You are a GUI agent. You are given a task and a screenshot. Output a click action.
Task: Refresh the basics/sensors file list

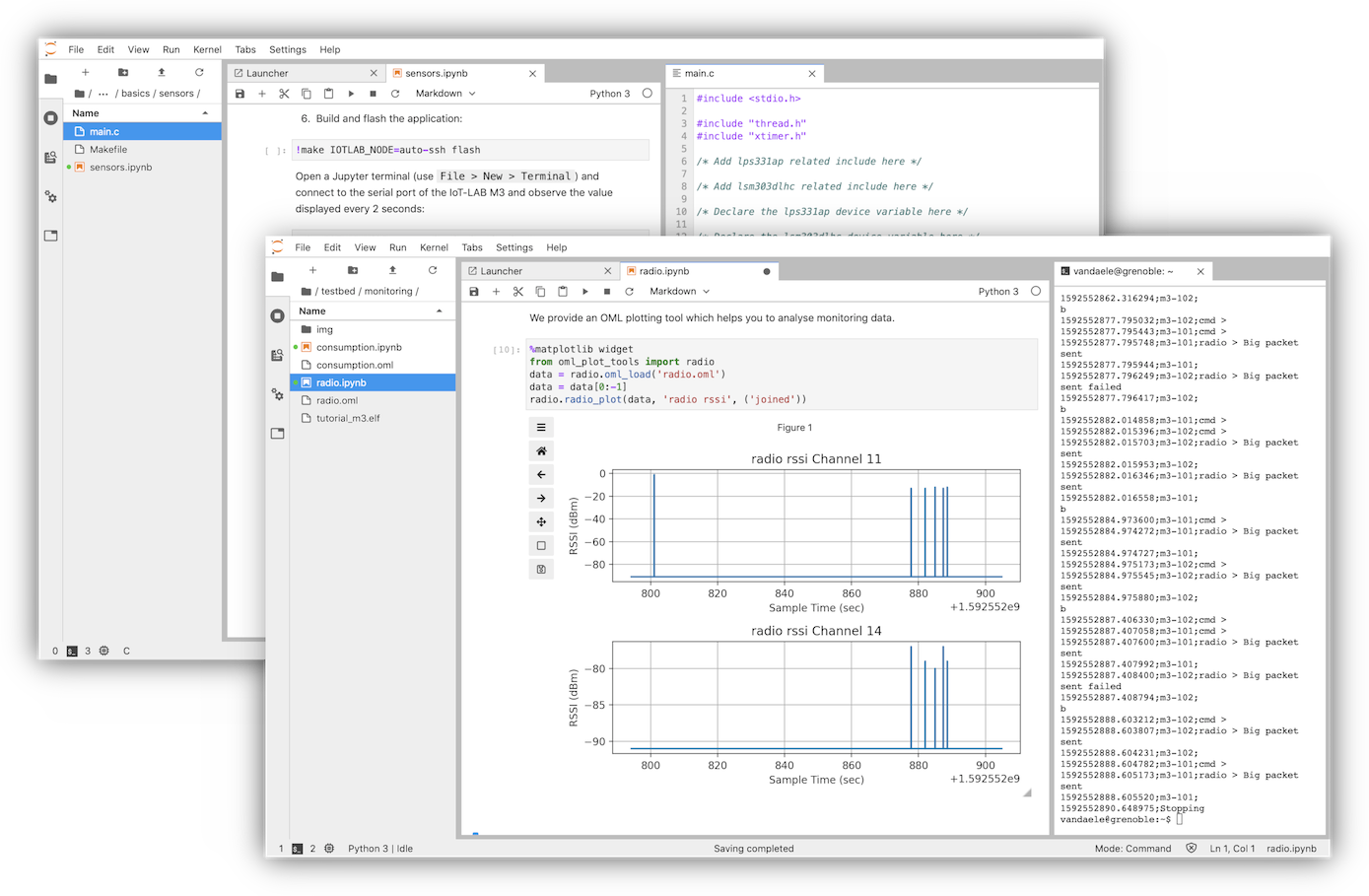(199, 72)
